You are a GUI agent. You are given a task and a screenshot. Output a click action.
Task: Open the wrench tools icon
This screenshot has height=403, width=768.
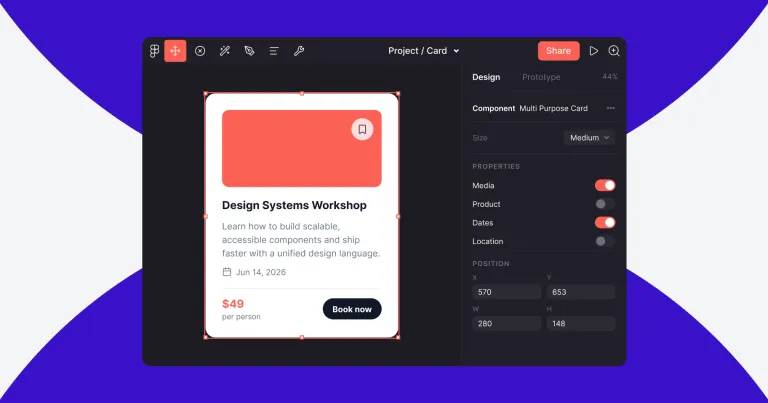(299, 51)
